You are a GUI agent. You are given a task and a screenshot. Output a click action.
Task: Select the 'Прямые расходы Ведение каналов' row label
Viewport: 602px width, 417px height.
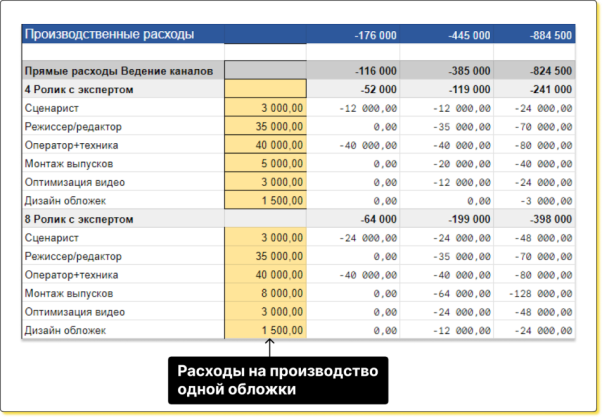pyautogui.click(x=119, y=71)
